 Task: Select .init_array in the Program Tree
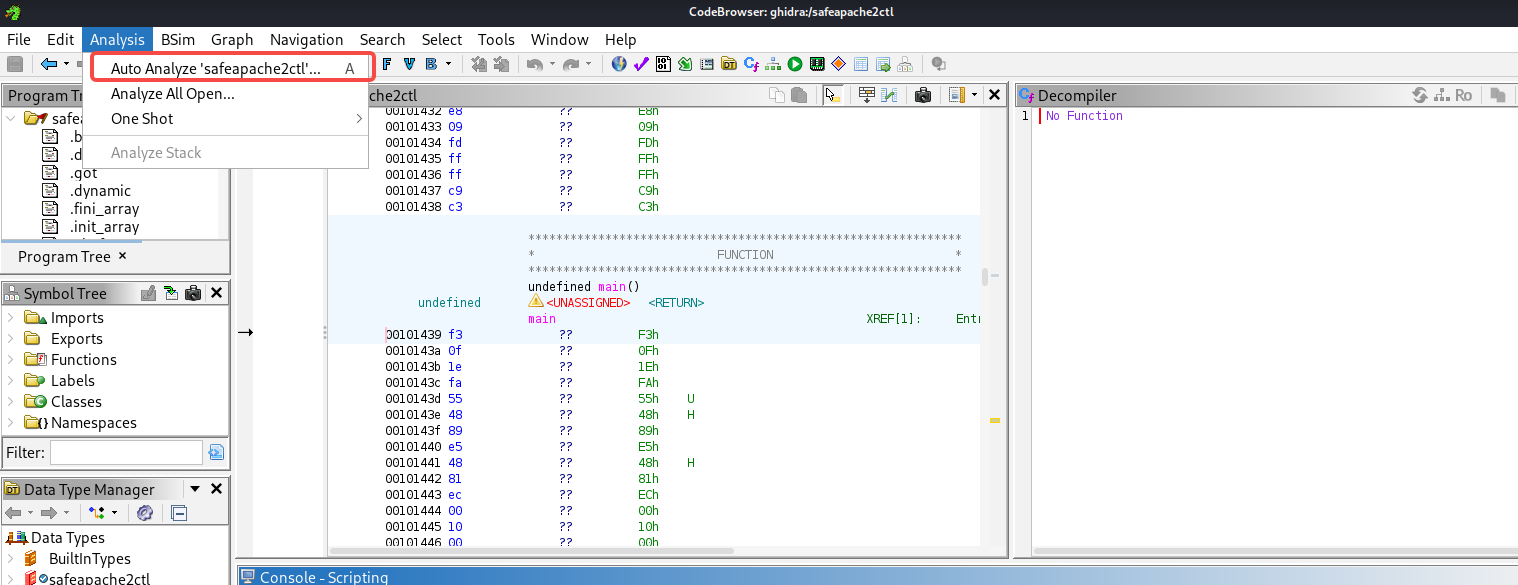coord(104,226)
